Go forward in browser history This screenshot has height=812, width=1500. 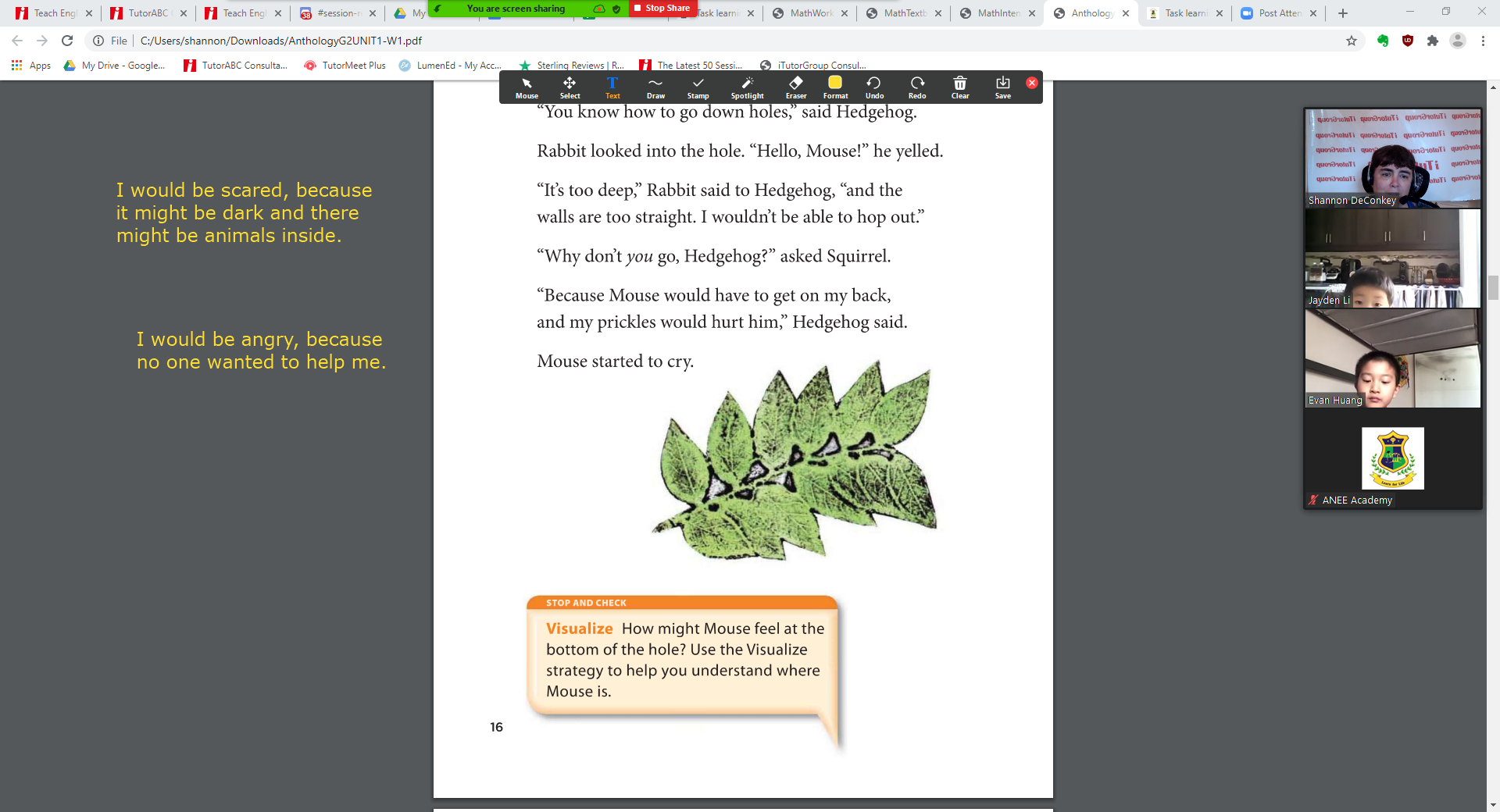[x=42, y=41]
